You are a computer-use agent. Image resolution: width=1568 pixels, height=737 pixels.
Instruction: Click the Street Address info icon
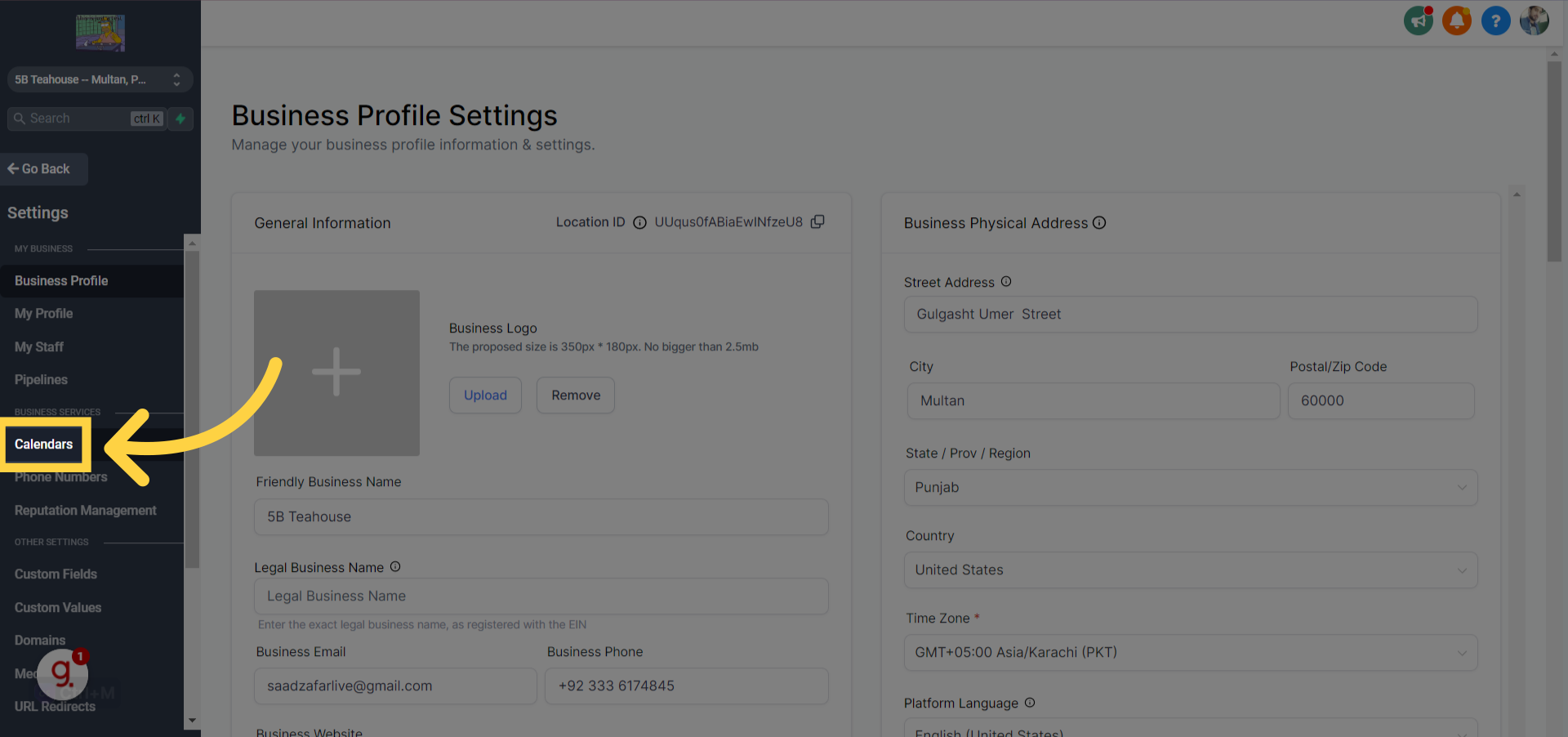[x=1006, y=281]
